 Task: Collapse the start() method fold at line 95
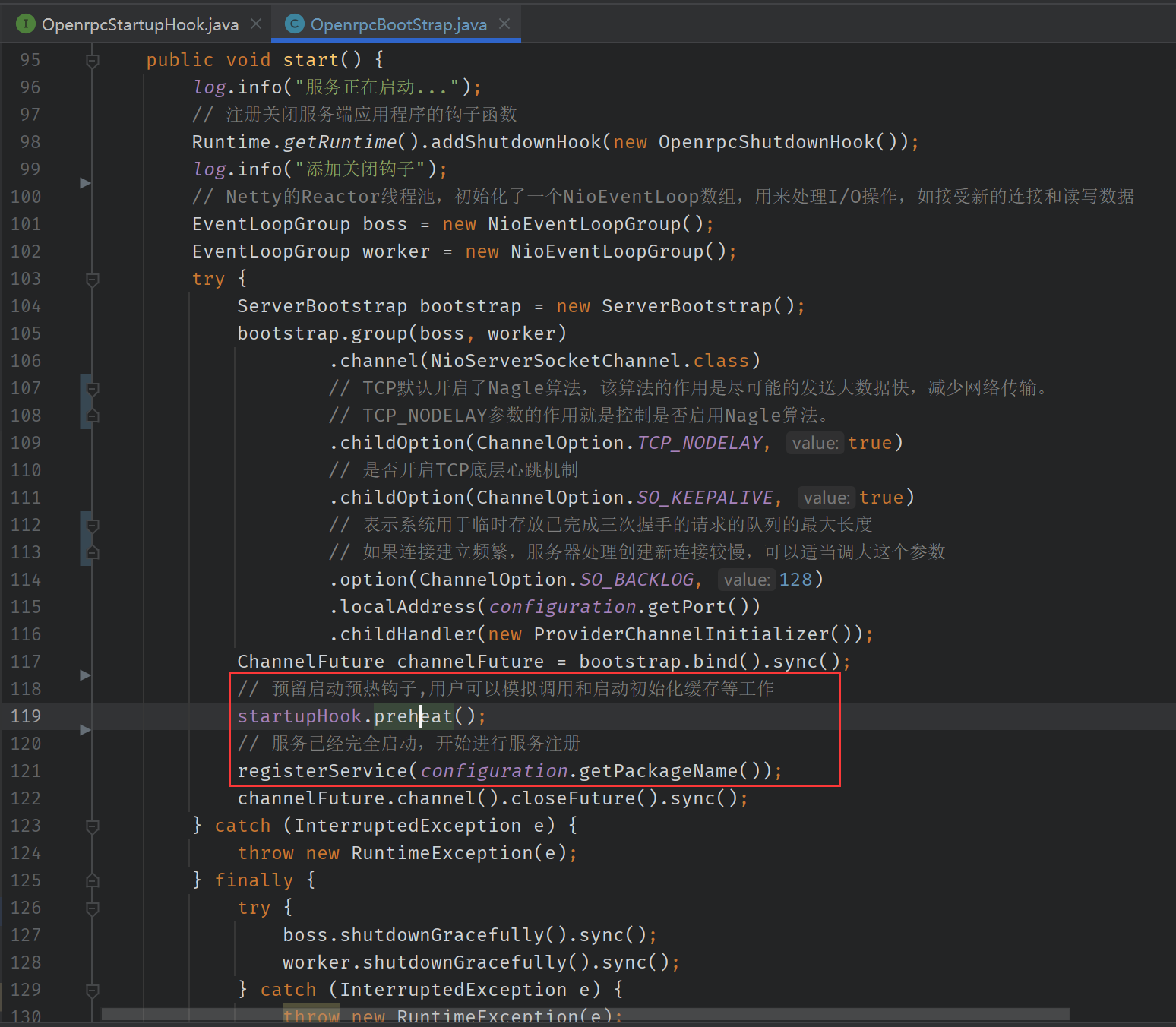[93, 60]
